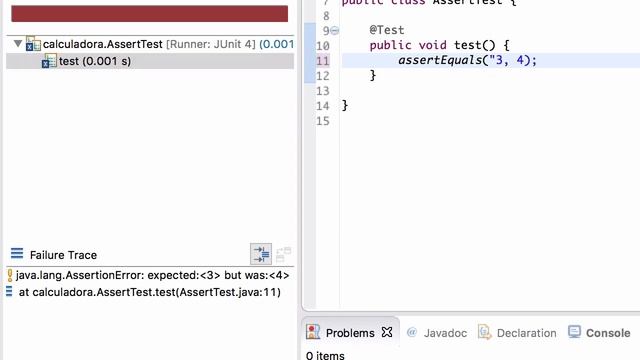This screenshot has width=640, height=360.
Task: Click the Problems tab icon
Action: click(x=313, y=332)
